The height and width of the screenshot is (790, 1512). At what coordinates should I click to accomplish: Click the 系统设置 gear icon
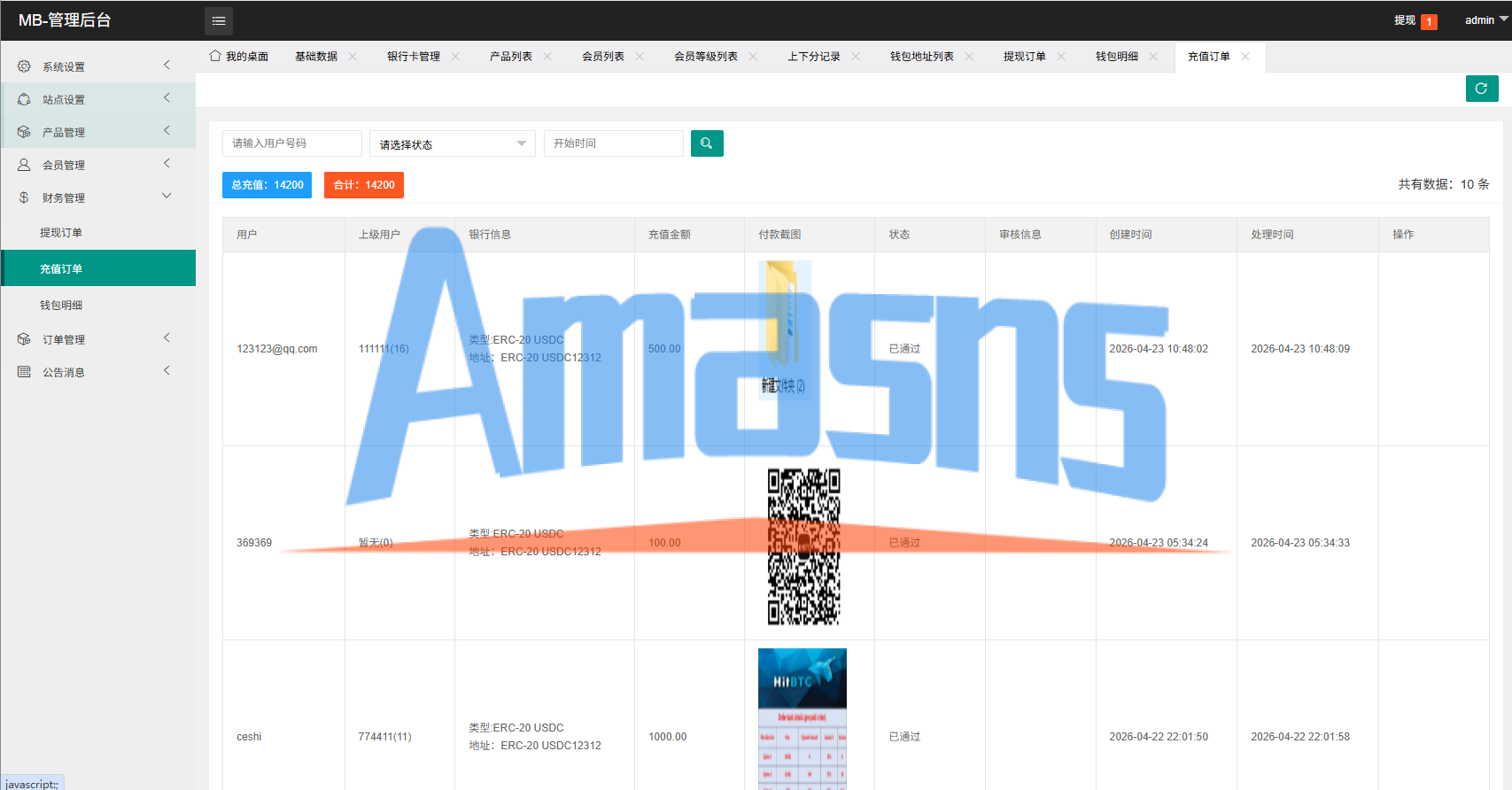click(x=24, y=66)
